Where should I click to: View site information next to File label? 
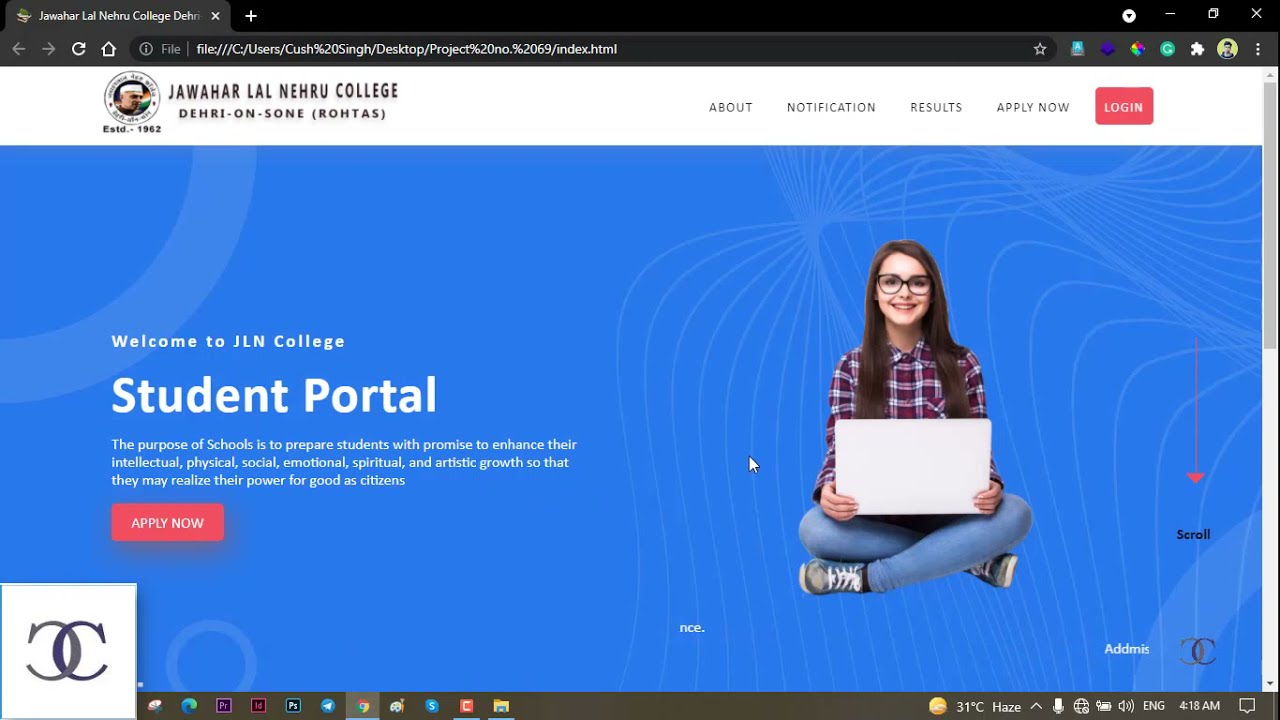(x=146, y=49)
